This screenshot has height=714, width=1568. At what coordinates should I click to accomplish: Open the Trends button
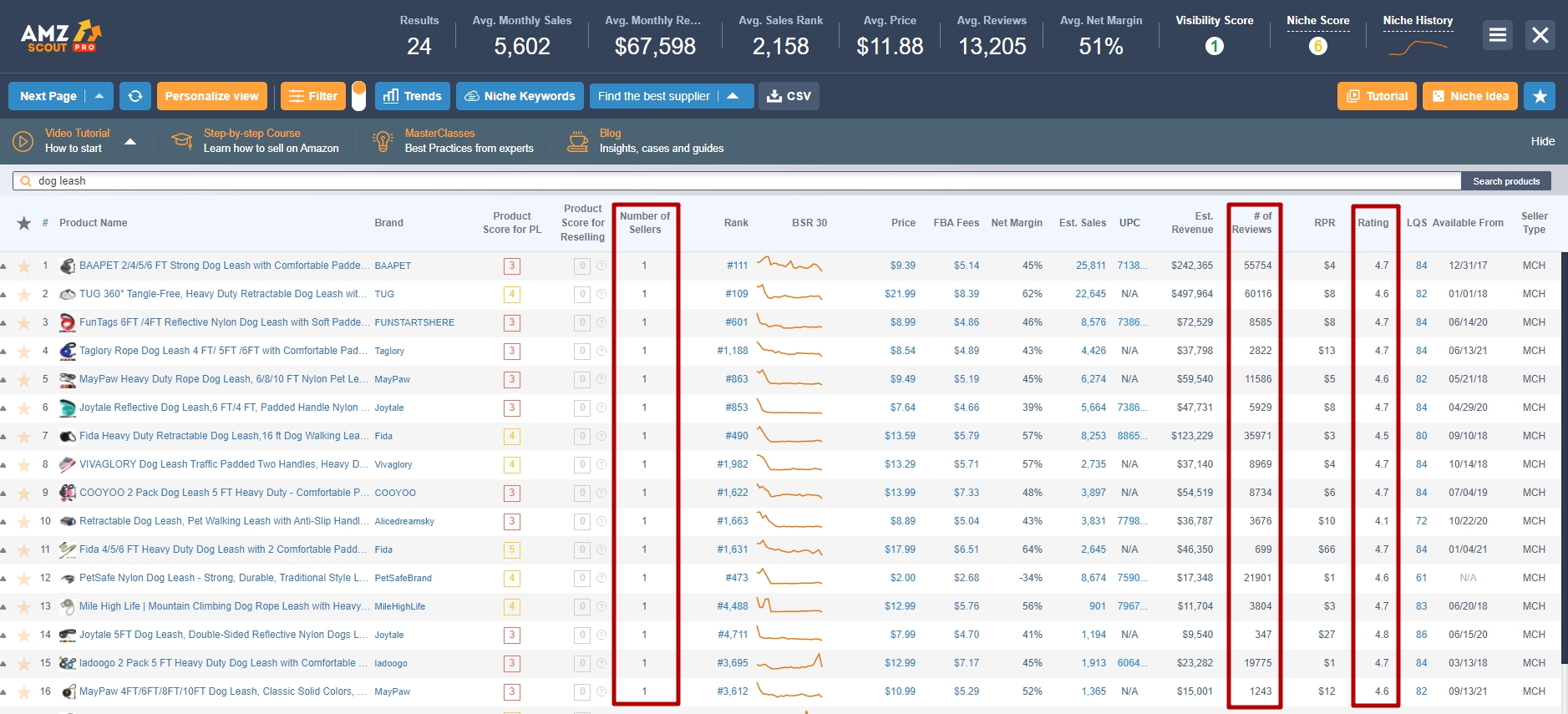click(413, 96)
